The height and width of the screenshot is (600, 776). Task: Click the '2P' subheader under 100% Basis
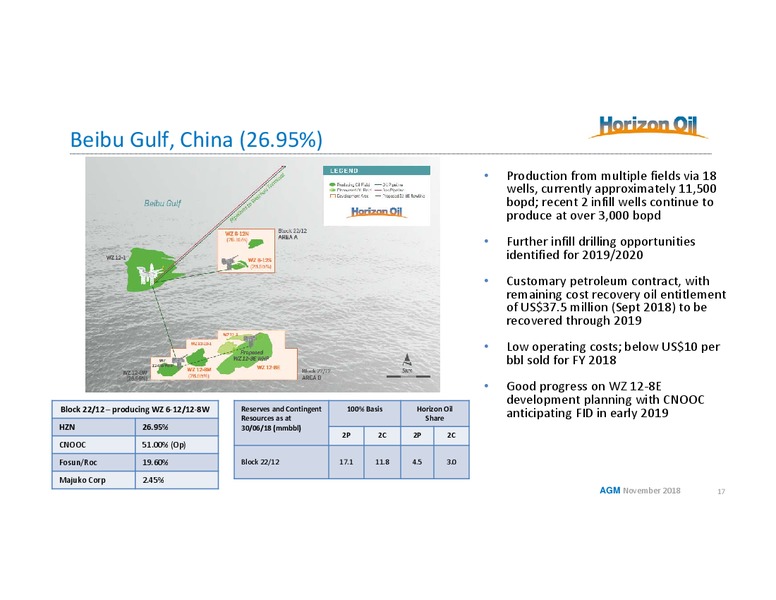pyautogui.click(x=346, y=436)
